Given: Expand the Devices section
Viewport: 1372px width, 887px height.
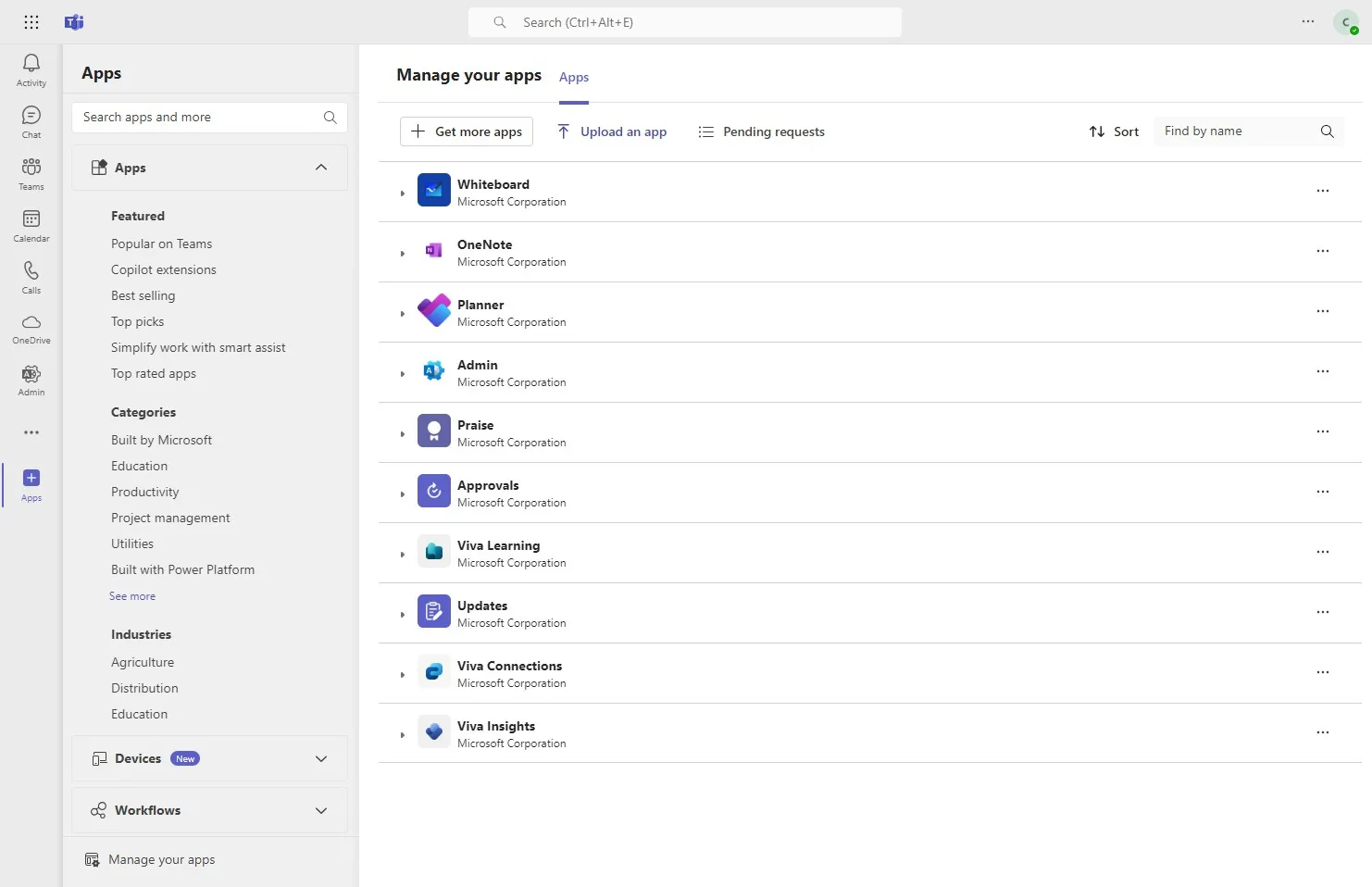Looking at the screenshot, I should pyautogui.click(x=321, y=759).
